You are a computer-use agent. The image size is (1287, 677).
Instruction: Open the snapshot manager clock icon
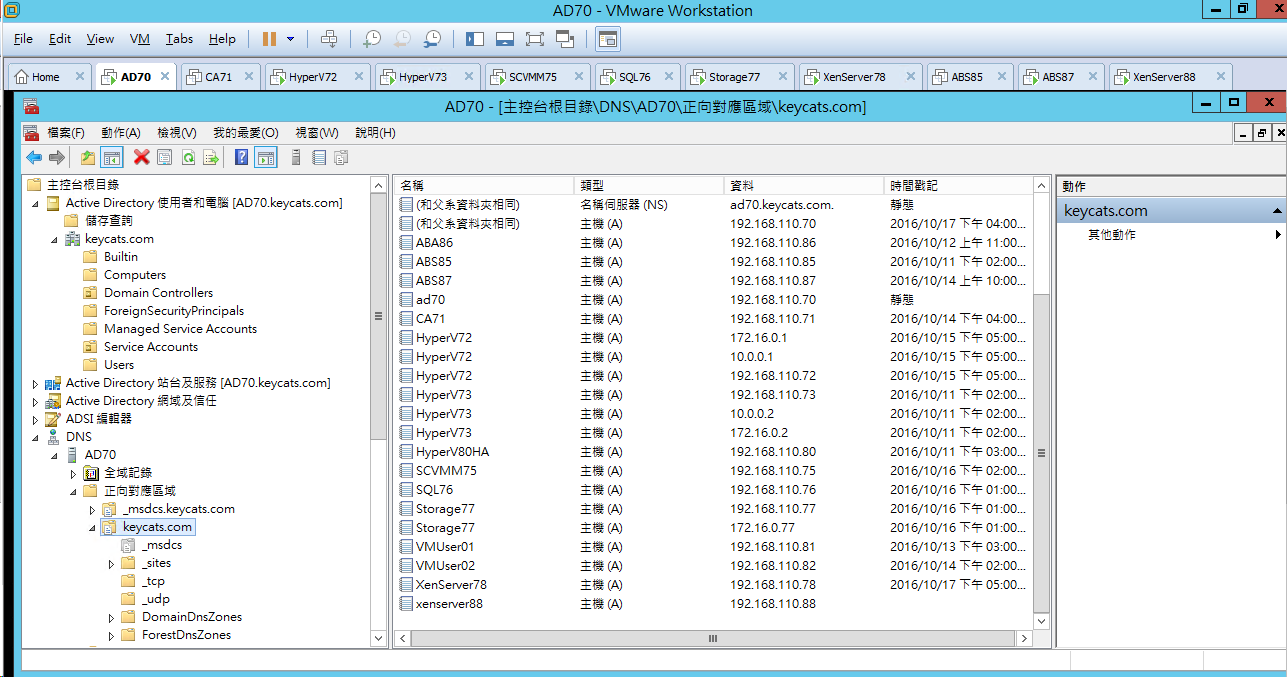click(x=432, y=39)
